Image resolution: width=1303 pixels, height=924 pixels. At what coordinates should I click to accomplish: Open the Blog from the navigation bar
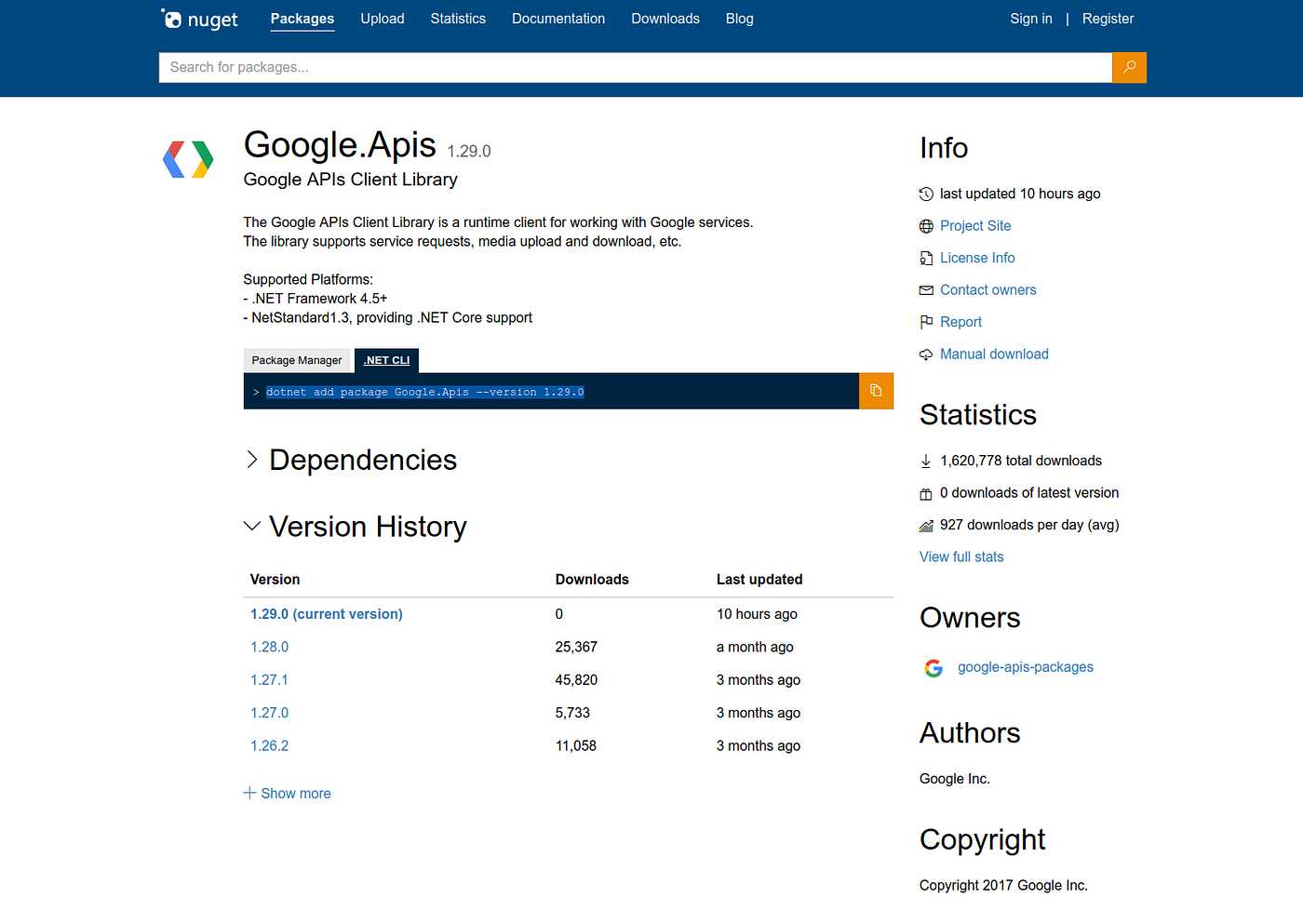739,19
